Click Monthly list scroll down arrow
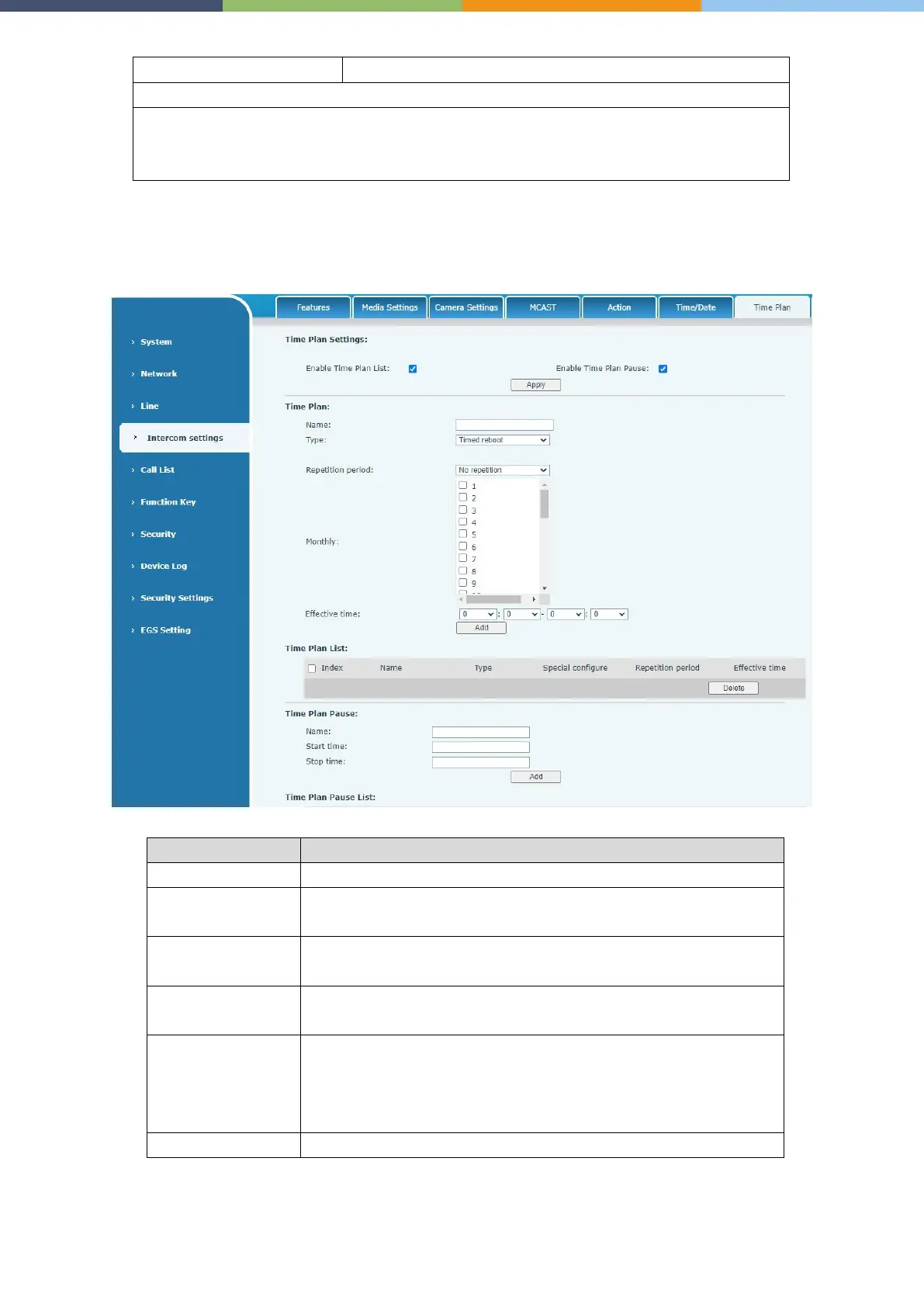The image size is (924, 1307). pyautogui.click(x=545, y=588)
